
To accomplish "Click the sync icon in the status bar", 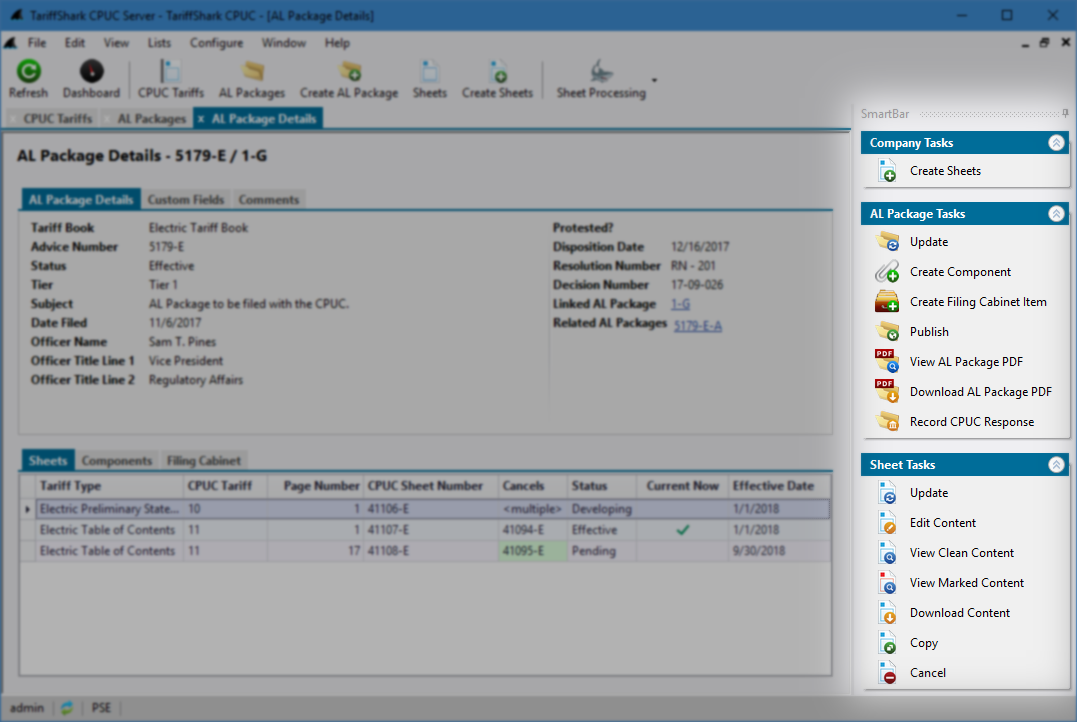I will click(67, 708).
